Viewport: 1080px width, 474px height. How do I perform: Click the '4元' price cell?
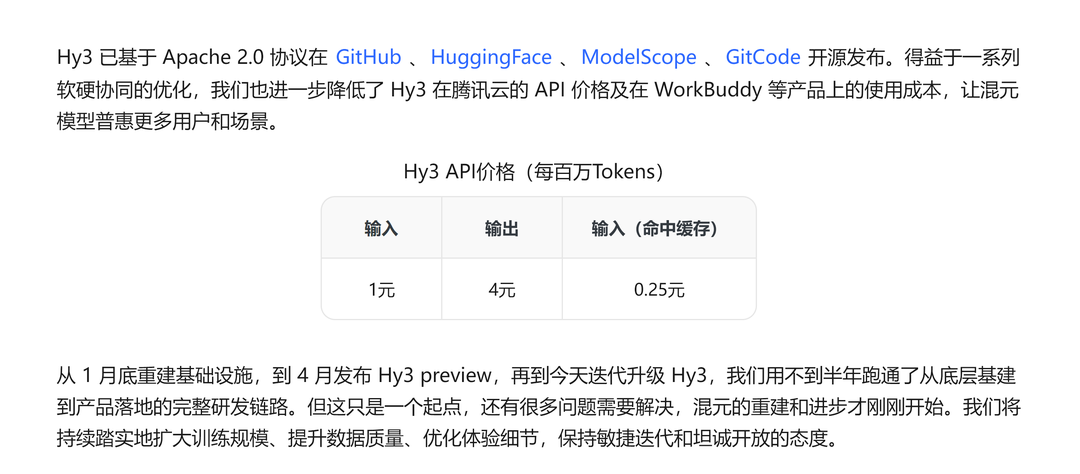point(501,290)
